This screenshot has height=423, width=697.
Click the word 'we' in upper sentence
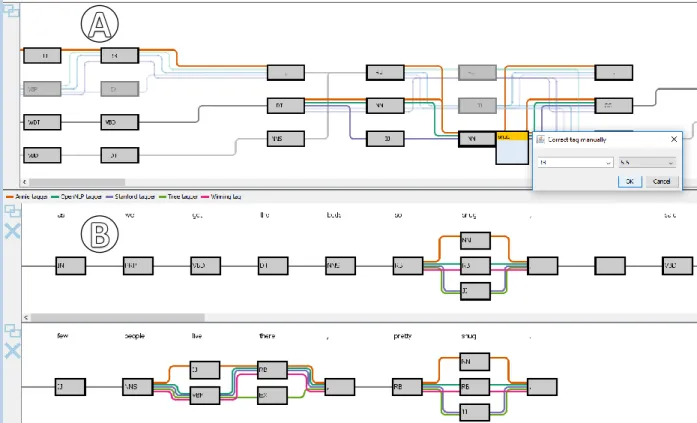(x=130, y=215)
